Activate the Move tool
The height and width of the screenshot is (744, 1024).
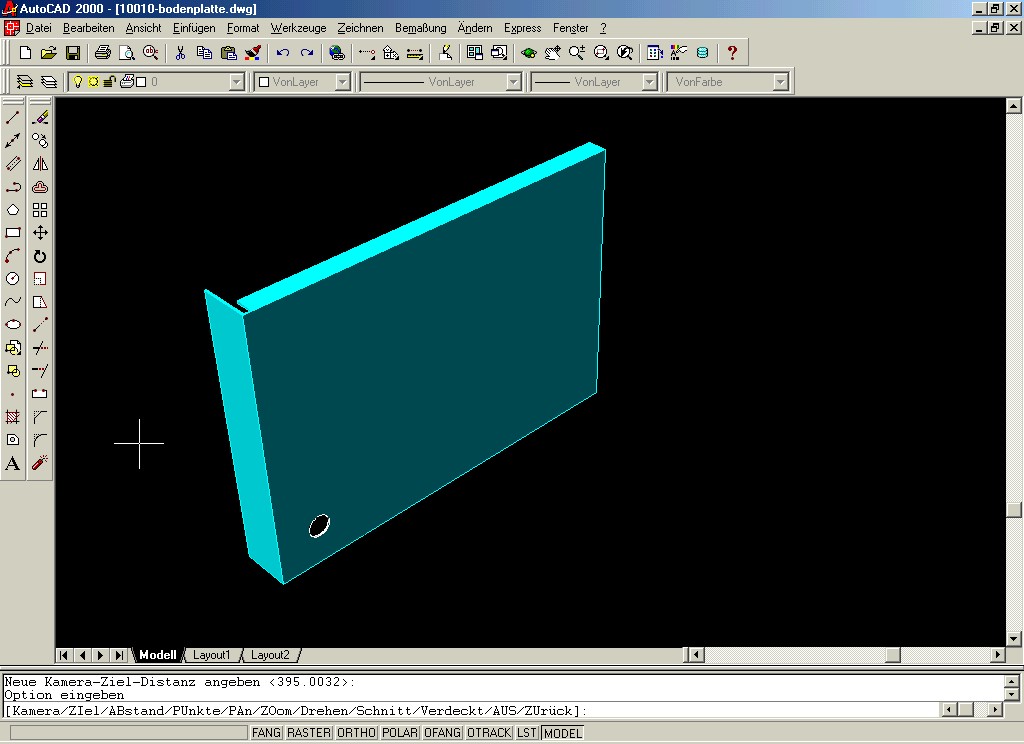[x=40, y=233]
